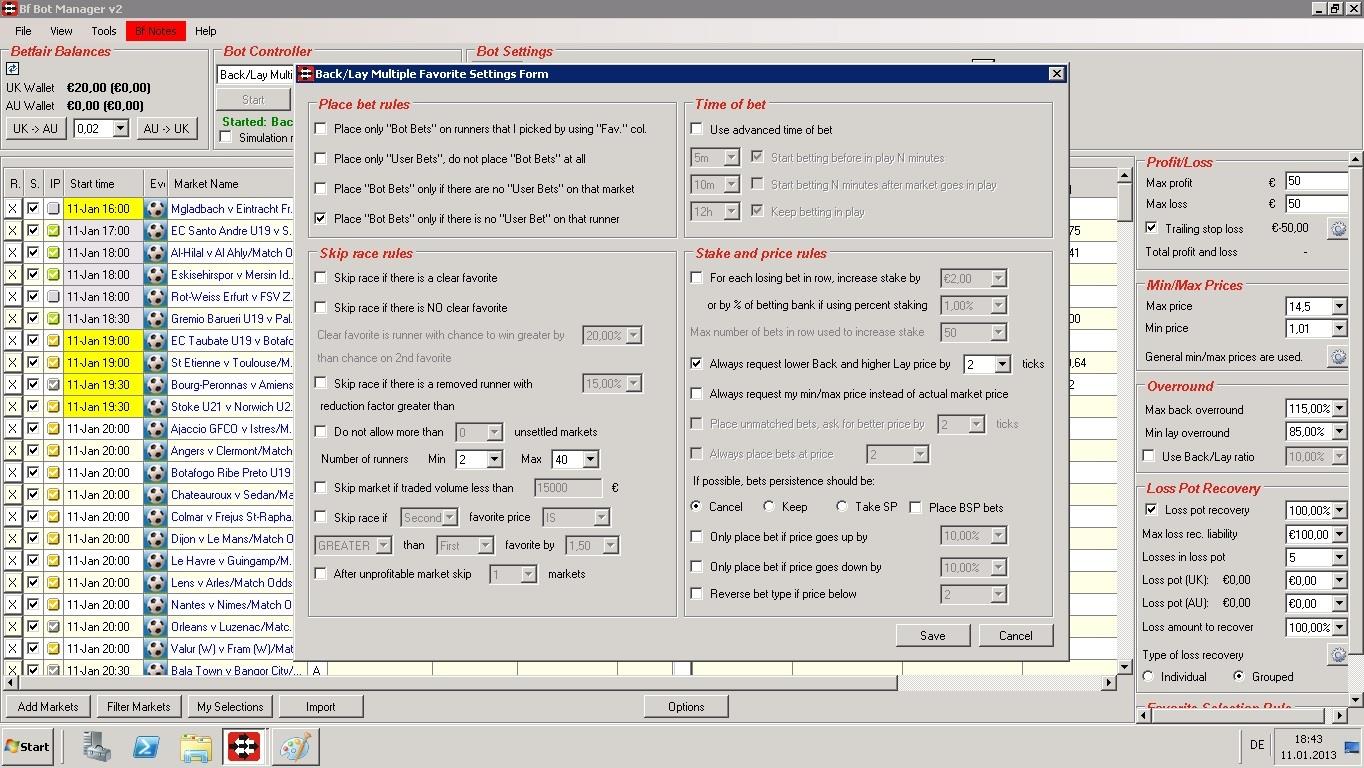Image resolution: width=1364 pixels, height=768 pixels.
Task: Click in-play indicator for EC Taubate U19 row
Action: pyautogui.click(x=54, y=341)
